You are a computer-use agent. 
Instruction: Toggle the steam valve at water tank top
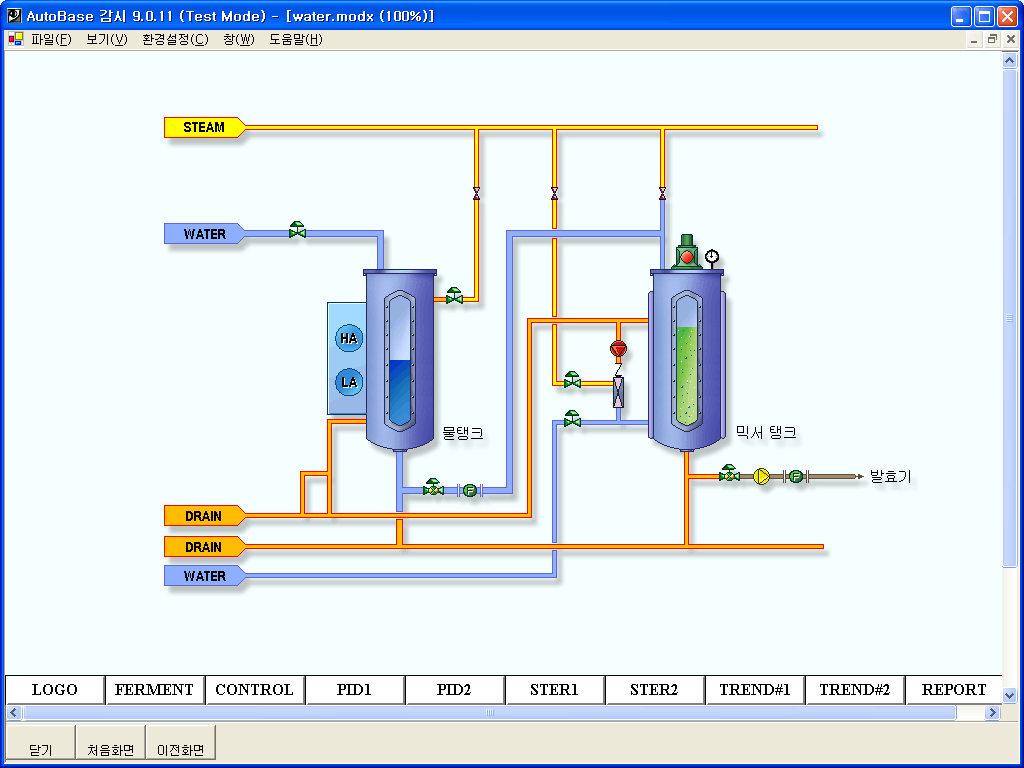[454, 296]
